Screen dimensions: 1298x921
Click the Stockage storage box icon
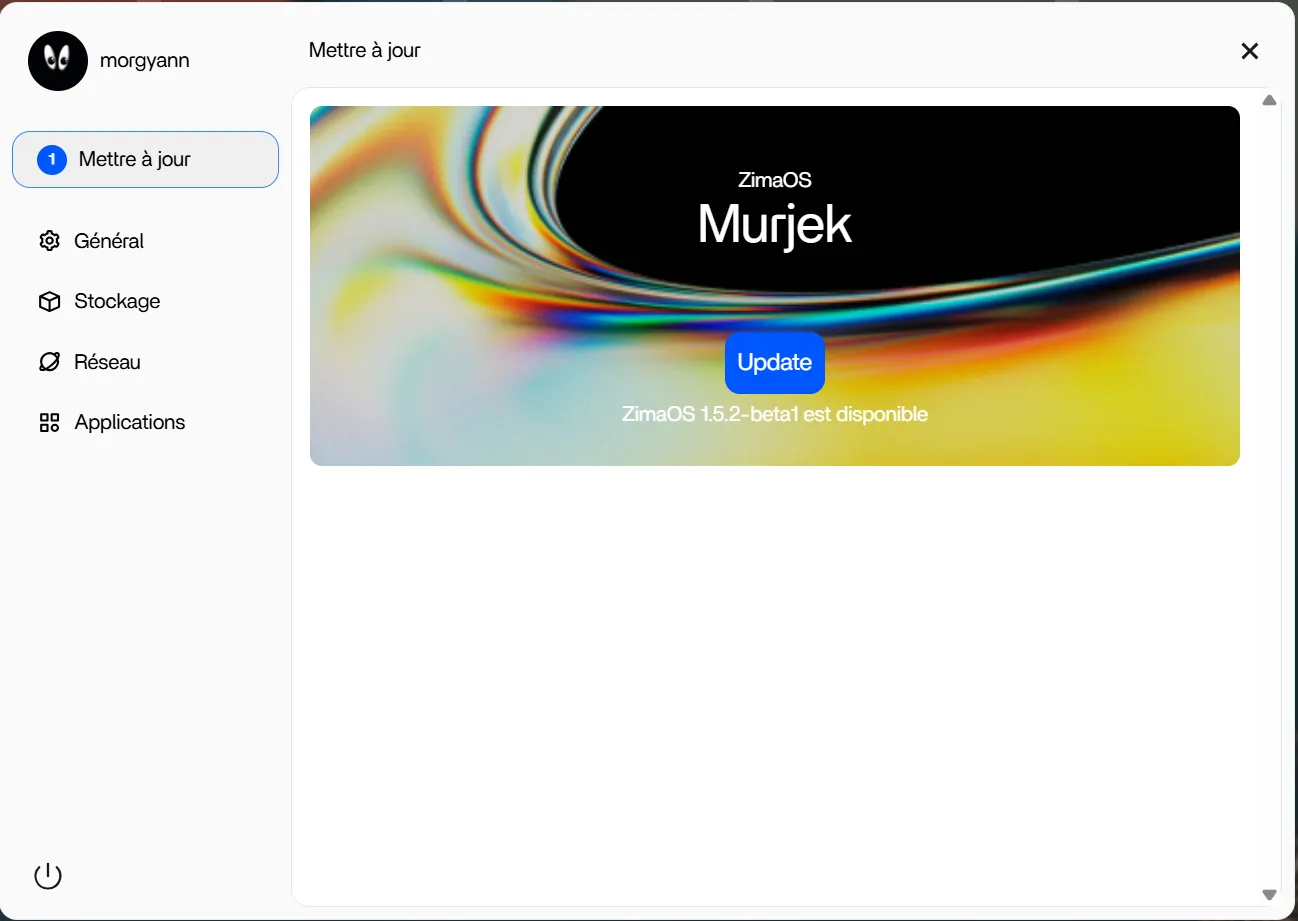click(49, 301)
